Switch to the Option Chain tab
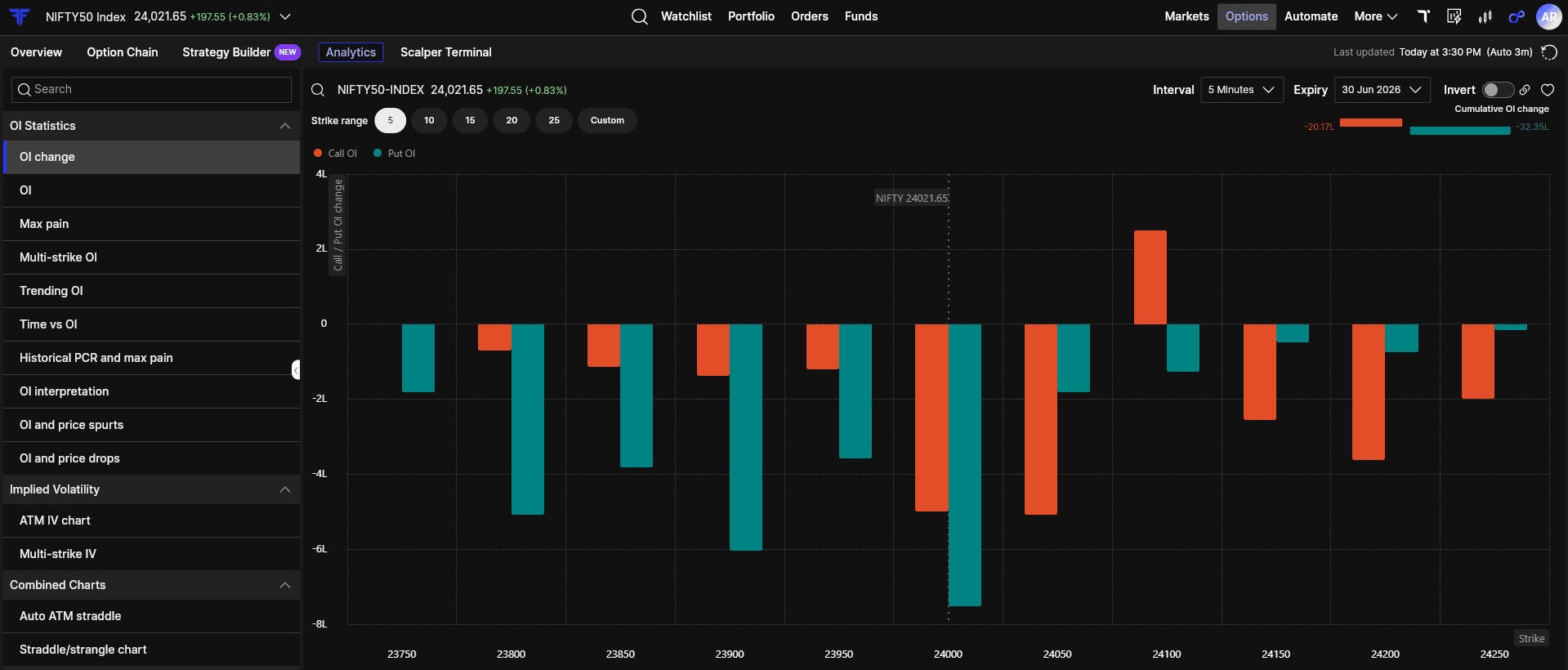 coord(123,52)
